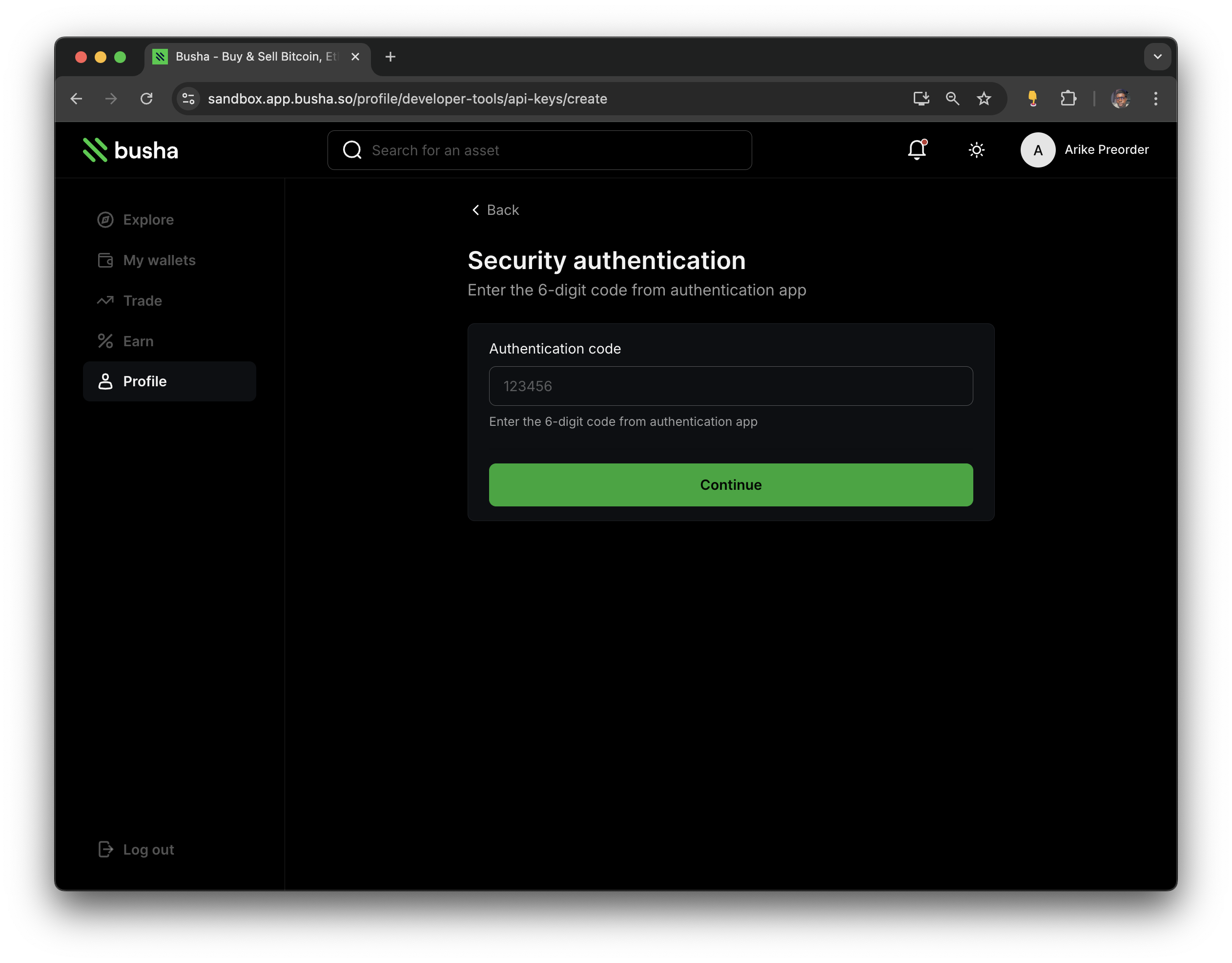Click the authentication code input field
1232x963 pixels.
[x=730, y=386]
